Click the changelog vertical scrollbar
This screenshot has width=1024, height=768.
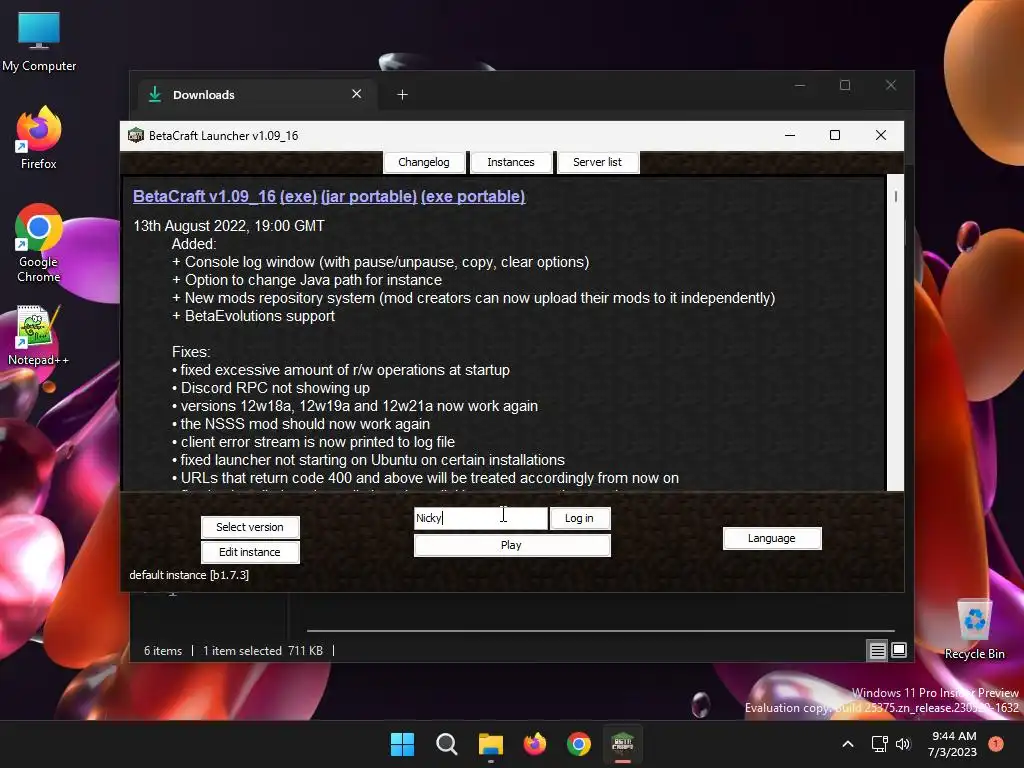pyautogui.click(x=895, y=332)
